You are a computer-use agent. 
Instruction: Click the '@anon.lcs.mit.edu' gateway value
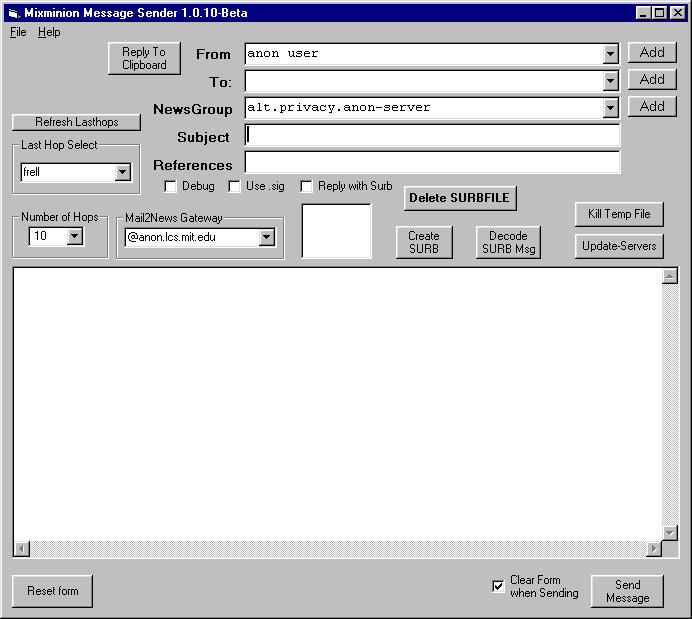(x=172, y=237)
